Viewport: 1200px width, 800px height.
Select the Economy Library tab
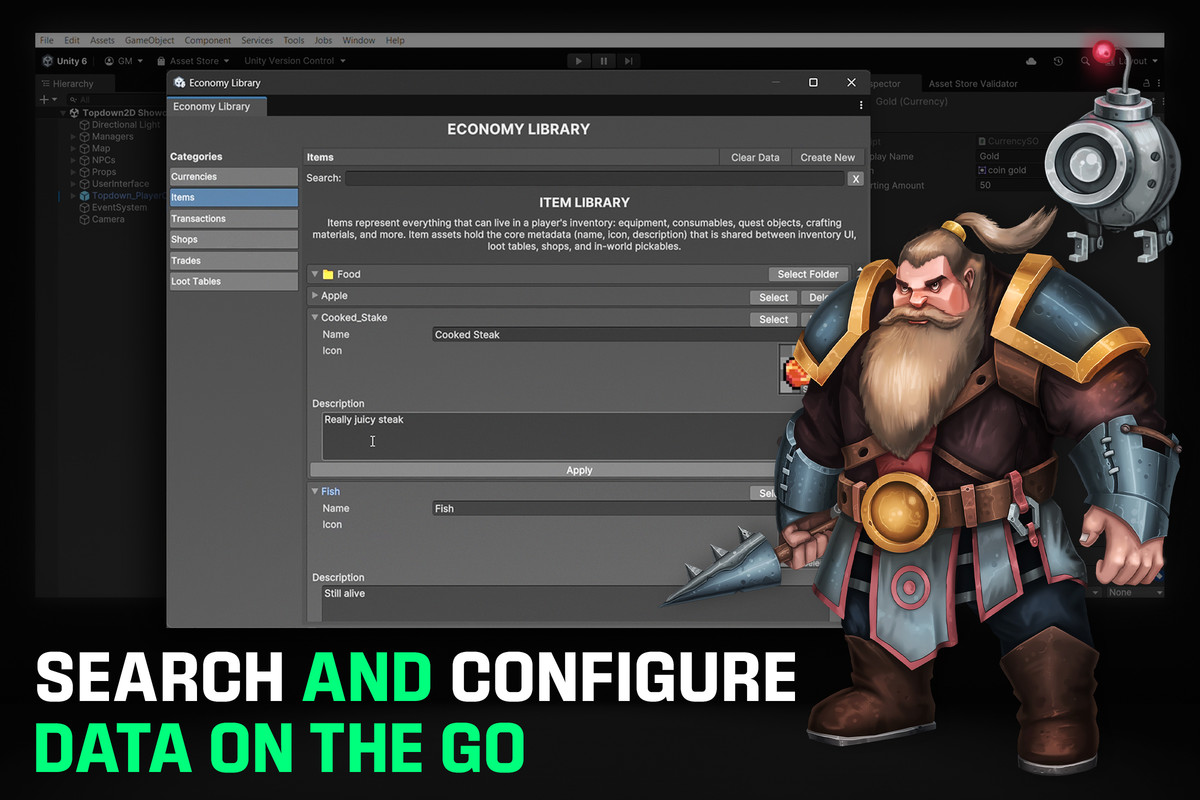pyautogui.click(x=216, y=106)
